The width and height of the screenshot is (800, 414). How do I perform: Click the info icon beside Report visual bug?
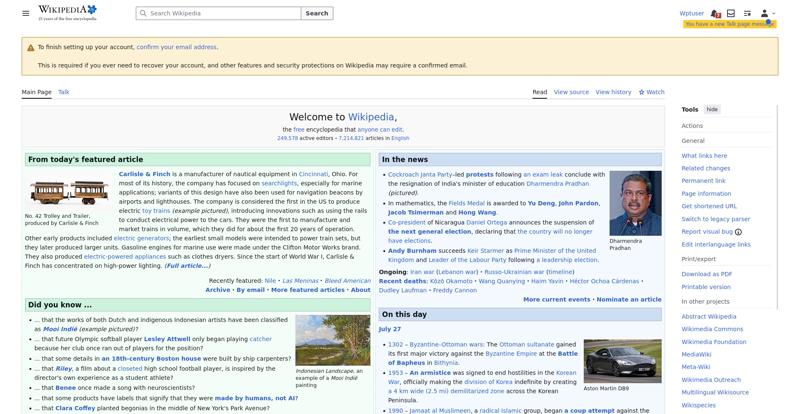[738, 232]
